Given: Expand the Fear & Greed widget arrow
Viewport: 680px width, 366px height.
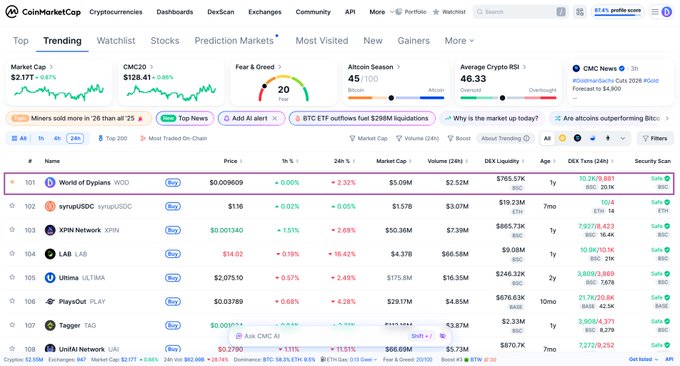Looking at the screenshot, I should tap(280, 67).
